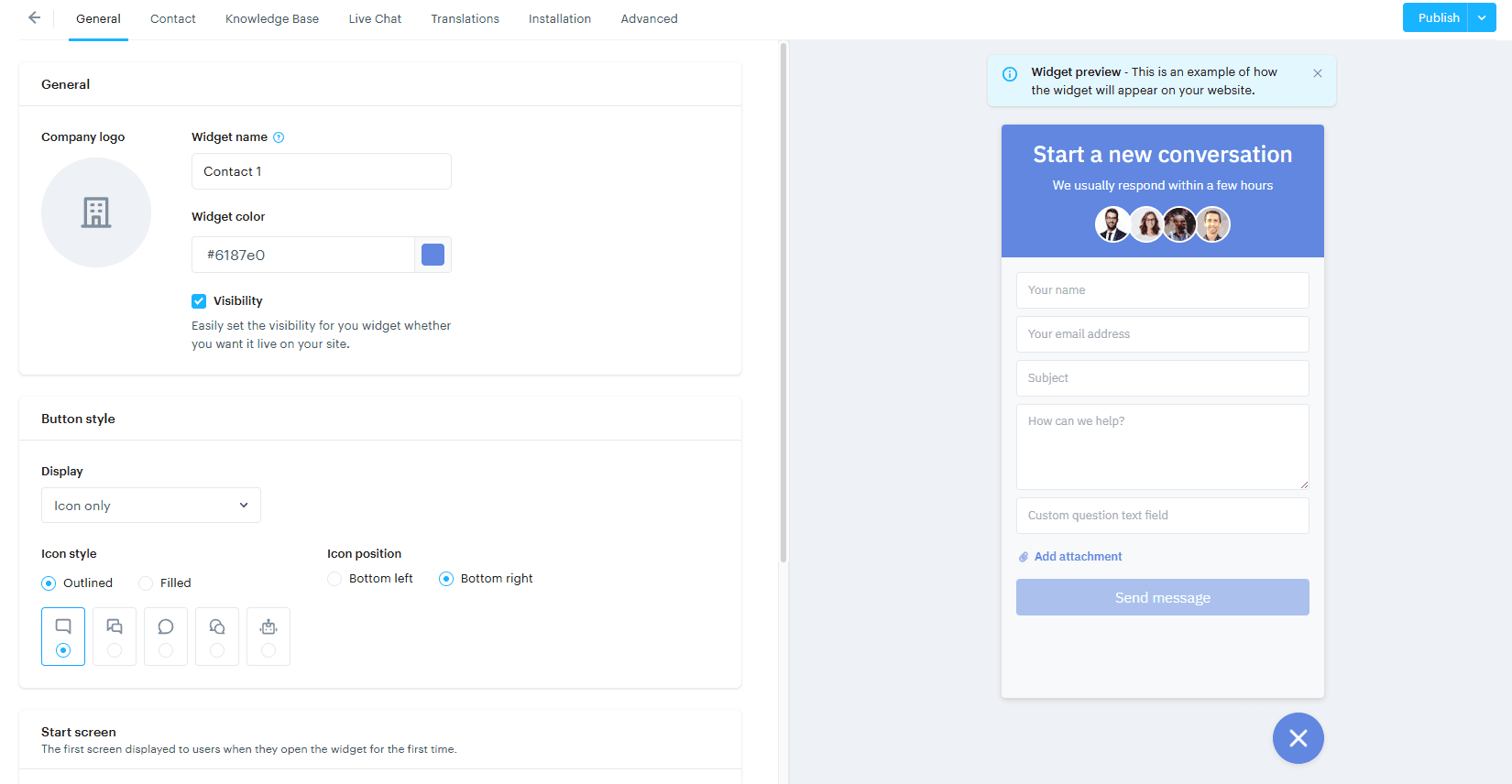Open the Translations tab
Image resolution: width=1512 pixels, height=784 pixels.
[466, 18]
